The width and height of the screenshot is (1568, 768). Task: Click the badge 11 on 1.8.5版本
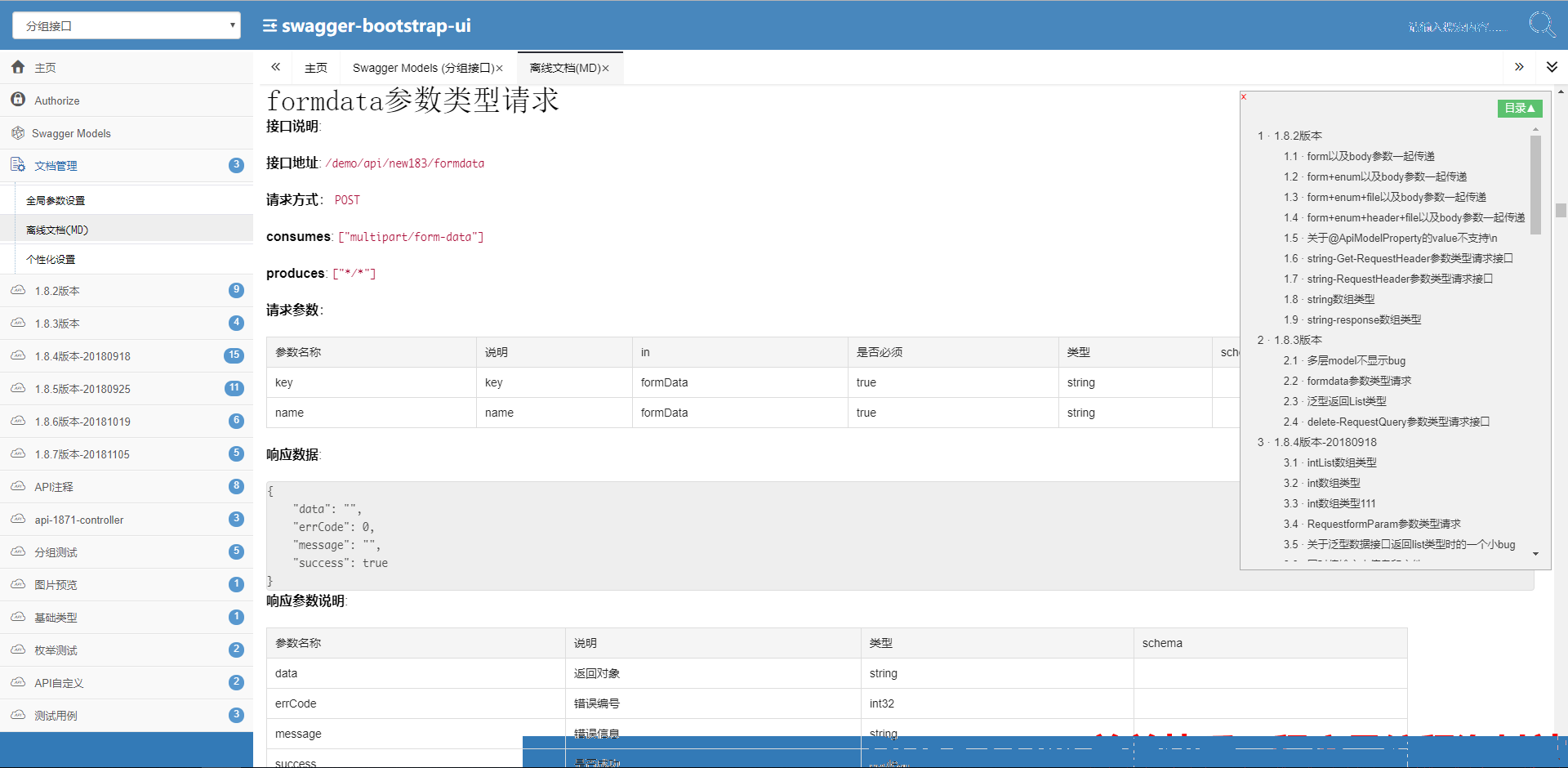[234, 388]
